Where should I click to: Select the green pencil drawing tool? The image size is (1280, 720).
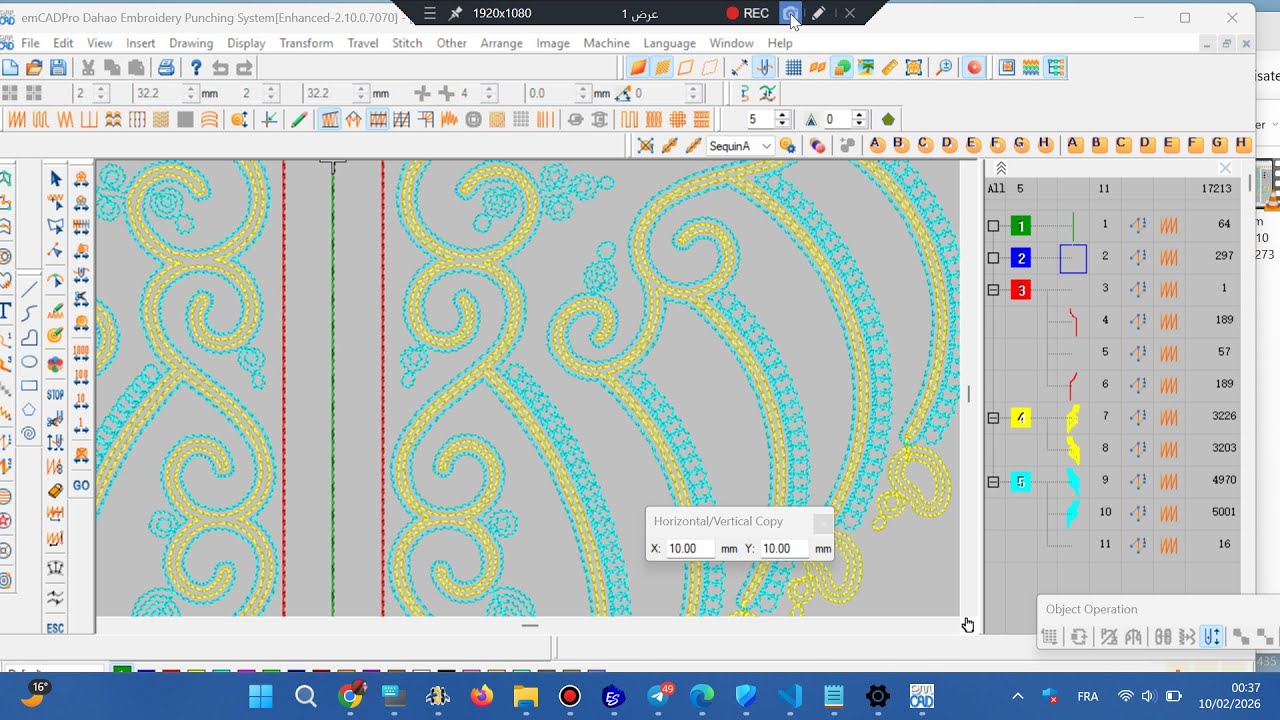(299, 119)
